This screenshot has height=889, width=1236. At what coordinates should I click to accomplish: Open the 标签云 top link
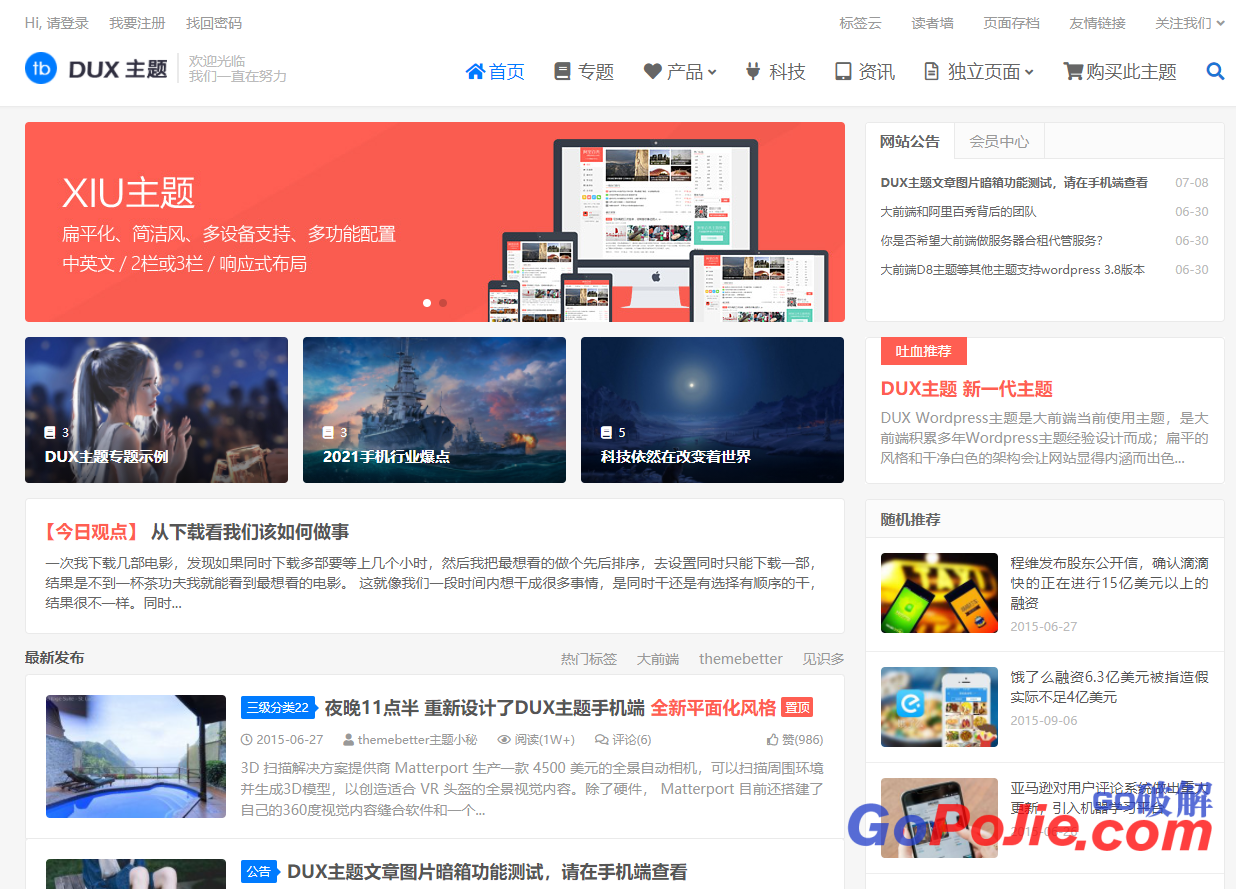pyautogui.click(x=861, y=23)
